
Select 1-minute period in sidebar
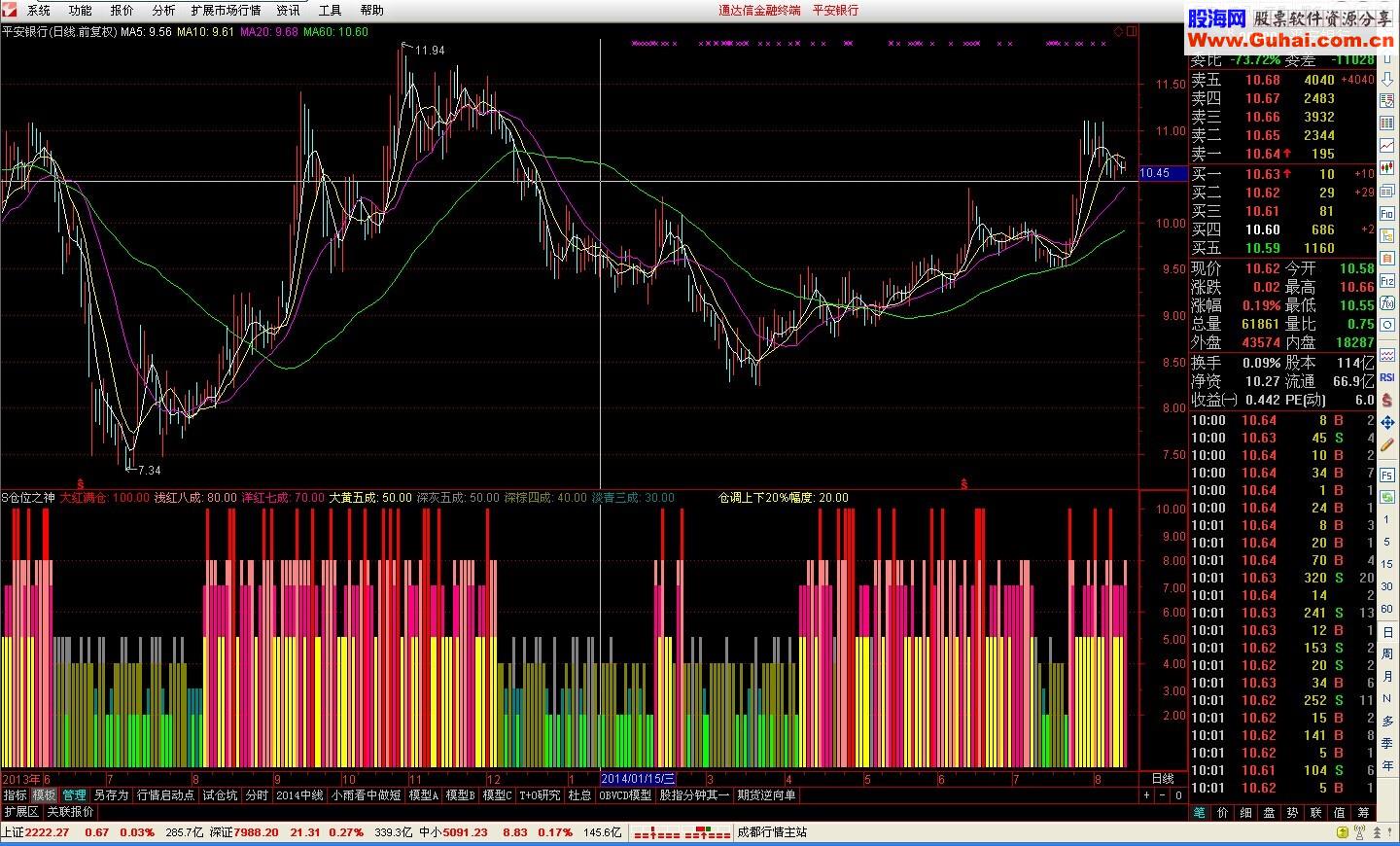click(1387, 519)
